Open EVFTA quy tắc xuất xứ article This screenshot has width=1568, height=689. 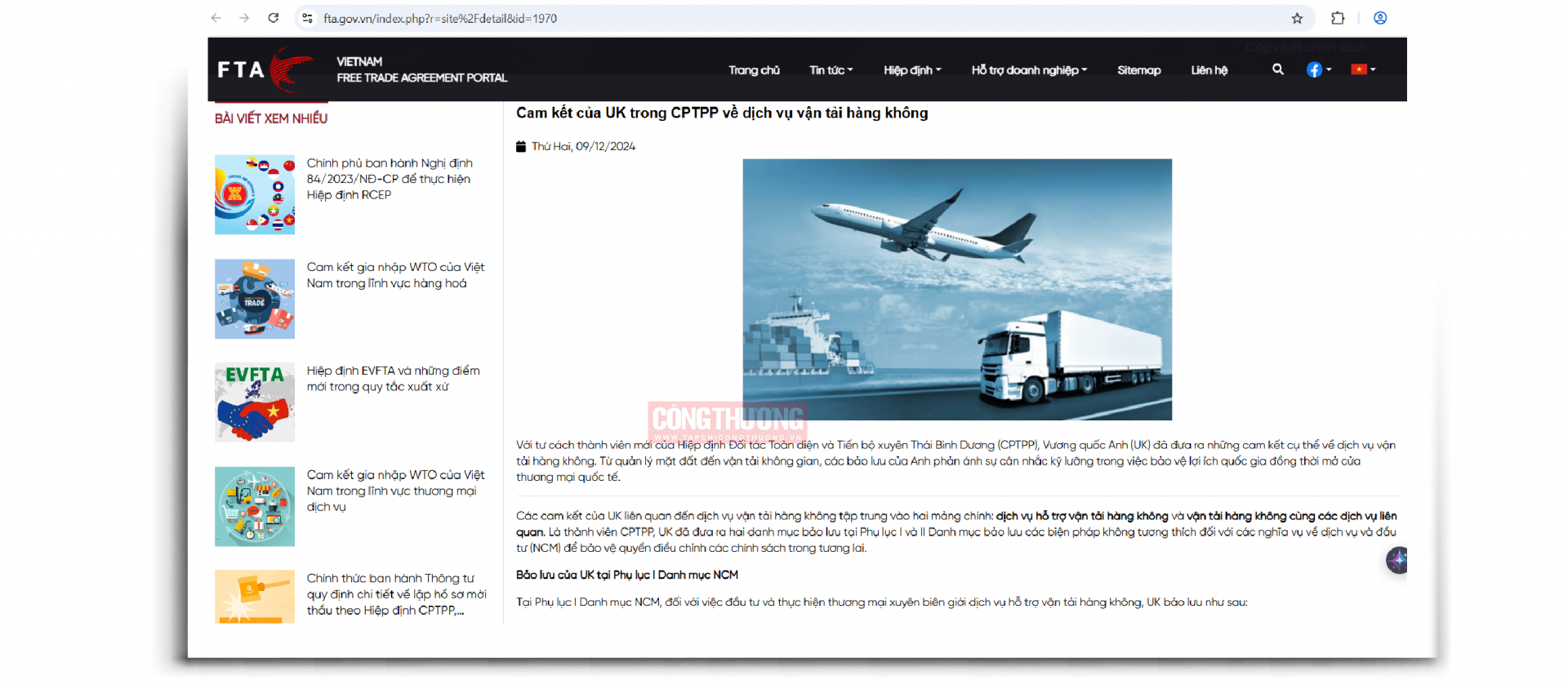coord(393,379)
